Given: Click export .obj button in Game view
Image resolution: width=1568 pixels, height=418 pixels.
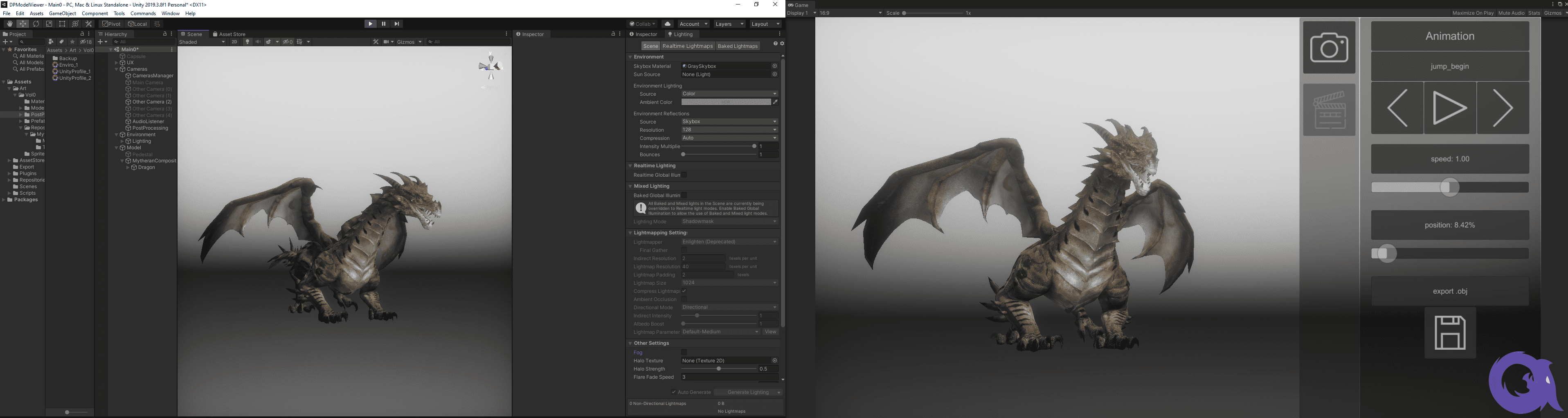Looking at the screenshot, I should pos(1450,292).
